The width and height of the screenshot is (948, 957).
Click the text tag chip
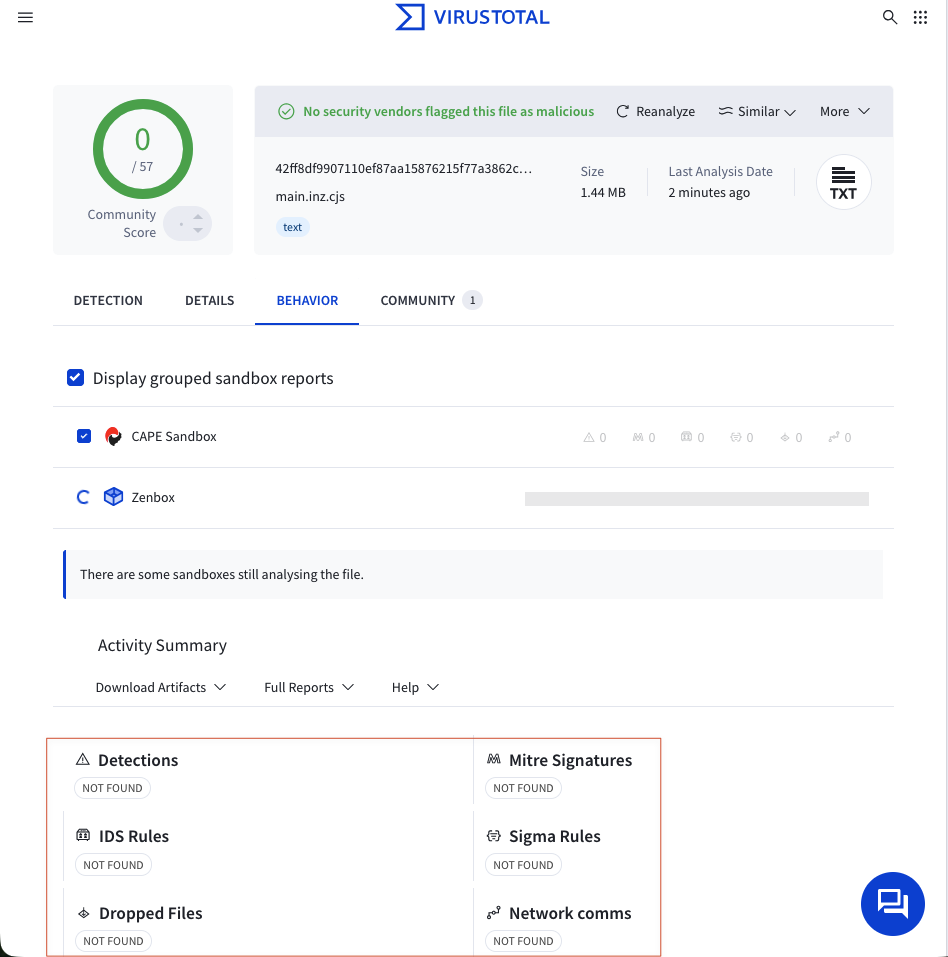pos(292,227)
